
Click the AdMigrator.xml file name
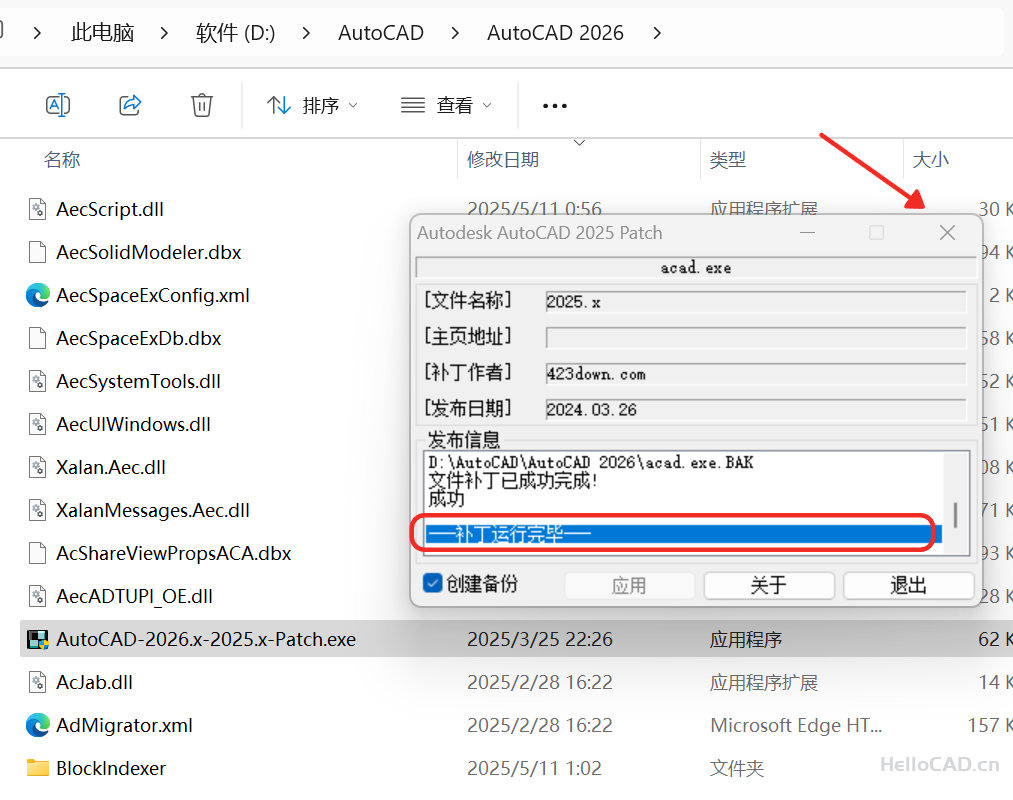coord(124,726)
